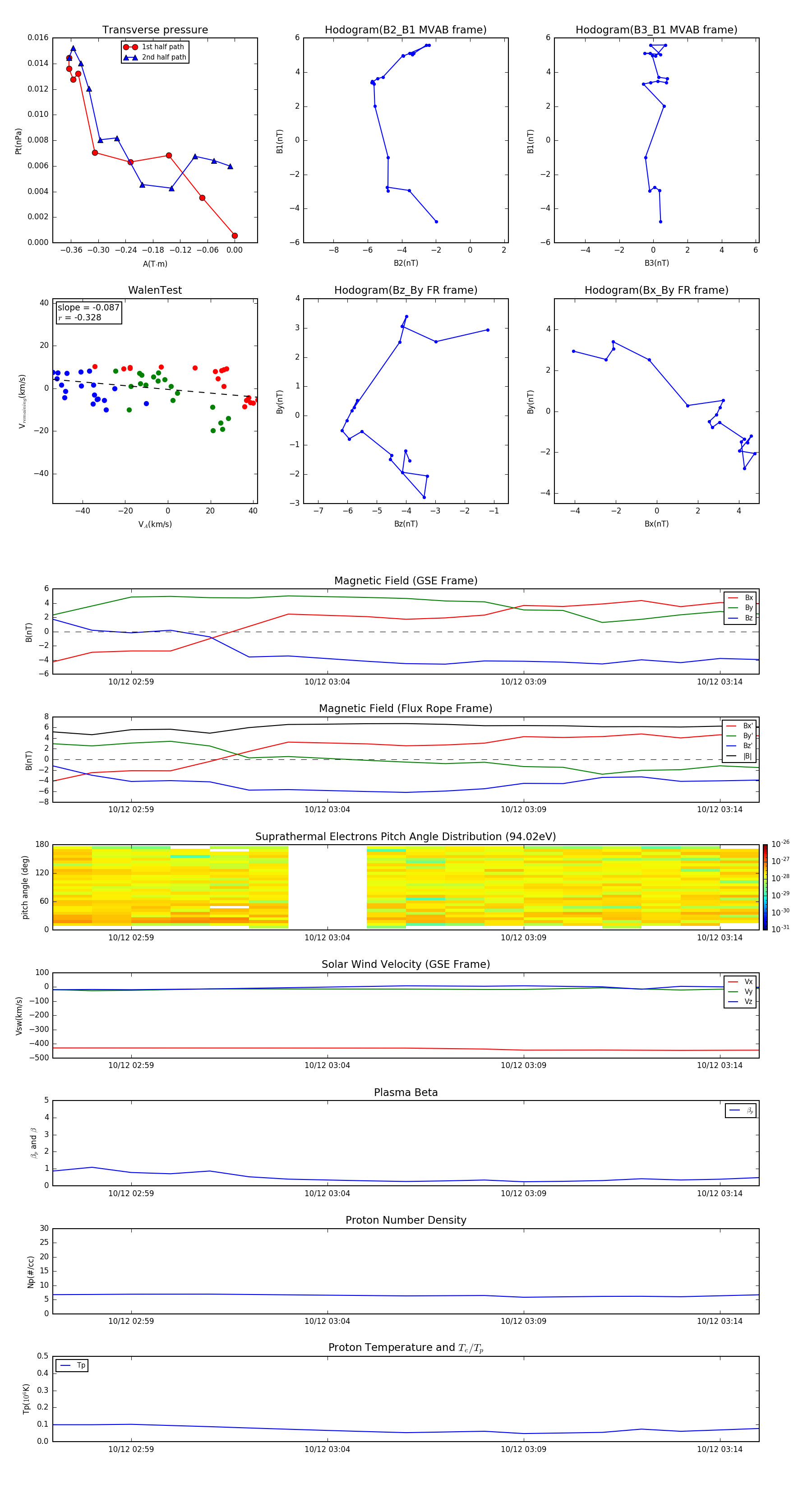Click the "Hodogram(Bz_By FR frame)" title
This screenshot has height=1489, width=812.
point(406,290)
